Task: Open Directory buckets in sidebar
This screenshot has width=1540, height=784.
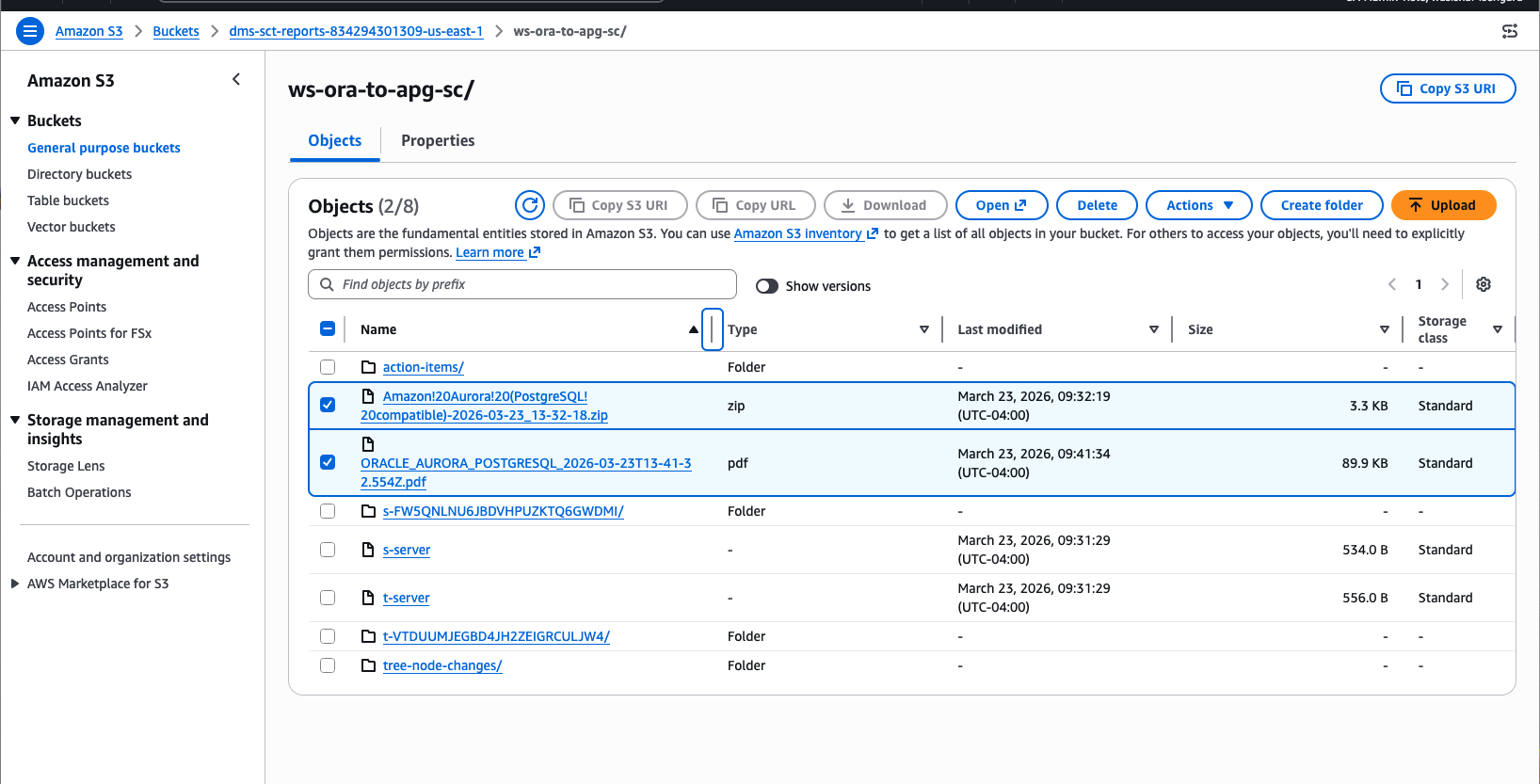Action: (79, 174)
